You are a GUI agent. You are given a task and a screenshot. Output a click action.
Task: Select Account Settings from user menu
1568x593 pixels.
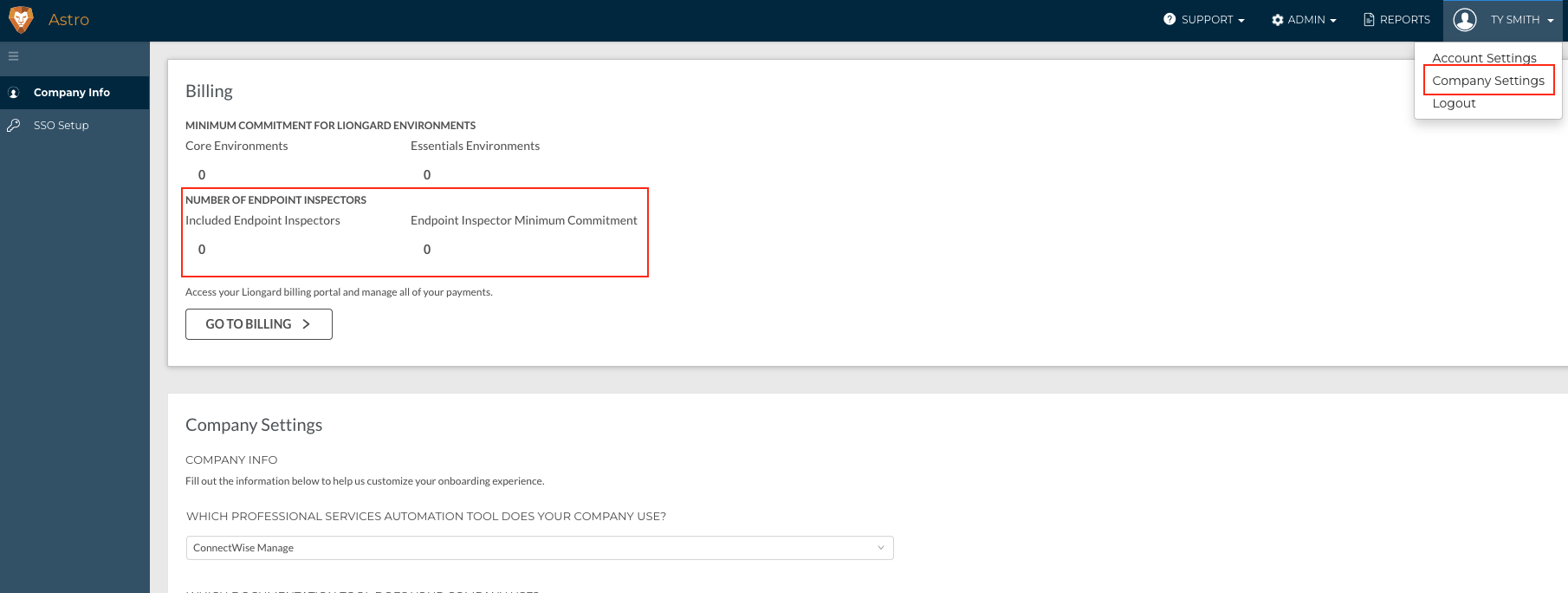point(1484,58)
